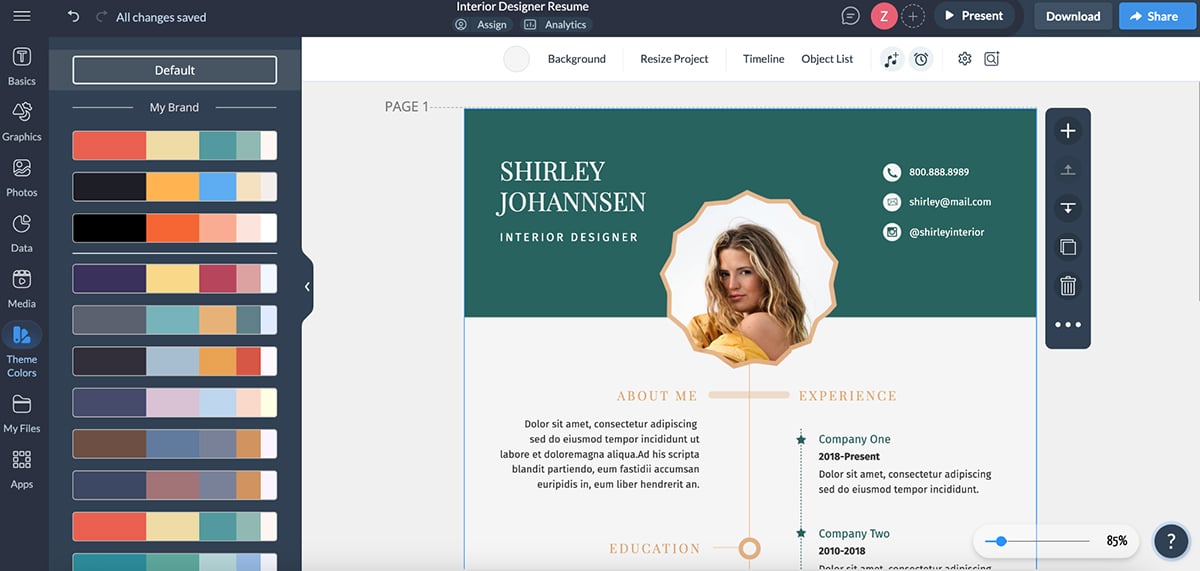1200x571 pixels.
Task: Move page up with the upward arrow
Action: 1067,170
